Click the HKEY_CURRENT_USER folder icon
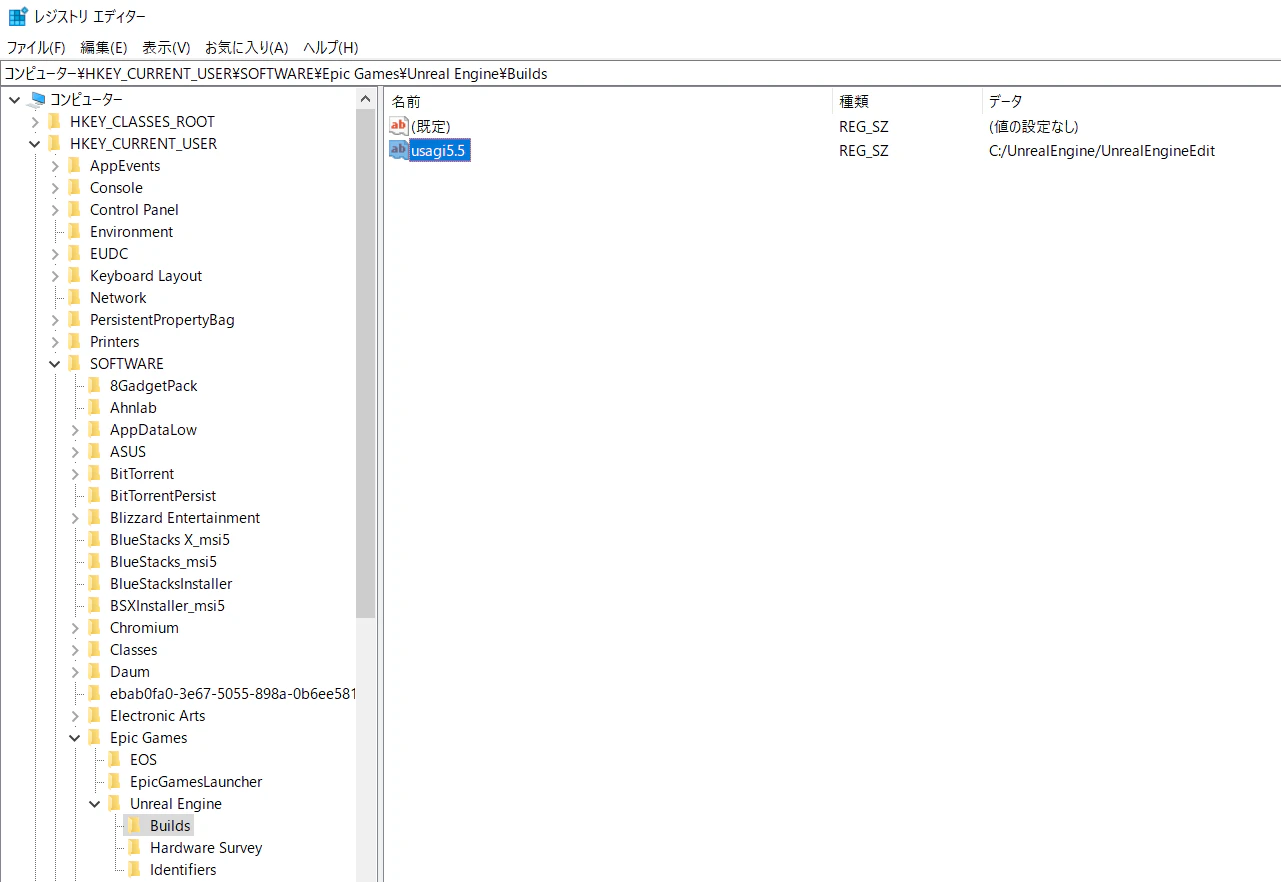 pos(54,143)
